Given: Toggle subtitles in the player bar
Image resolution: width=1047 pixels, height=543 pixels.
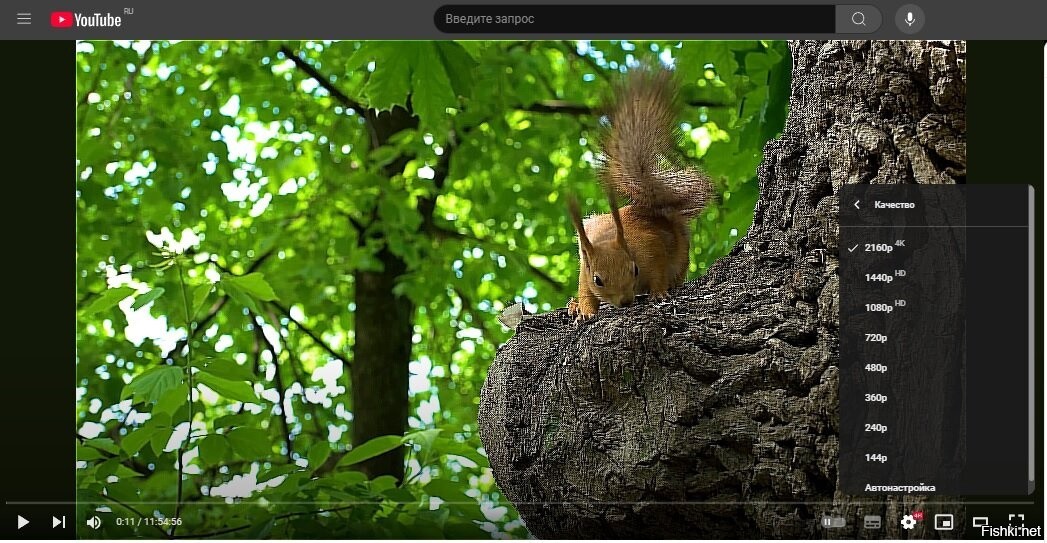Looking at the screenshot, I should pos(872,522).
